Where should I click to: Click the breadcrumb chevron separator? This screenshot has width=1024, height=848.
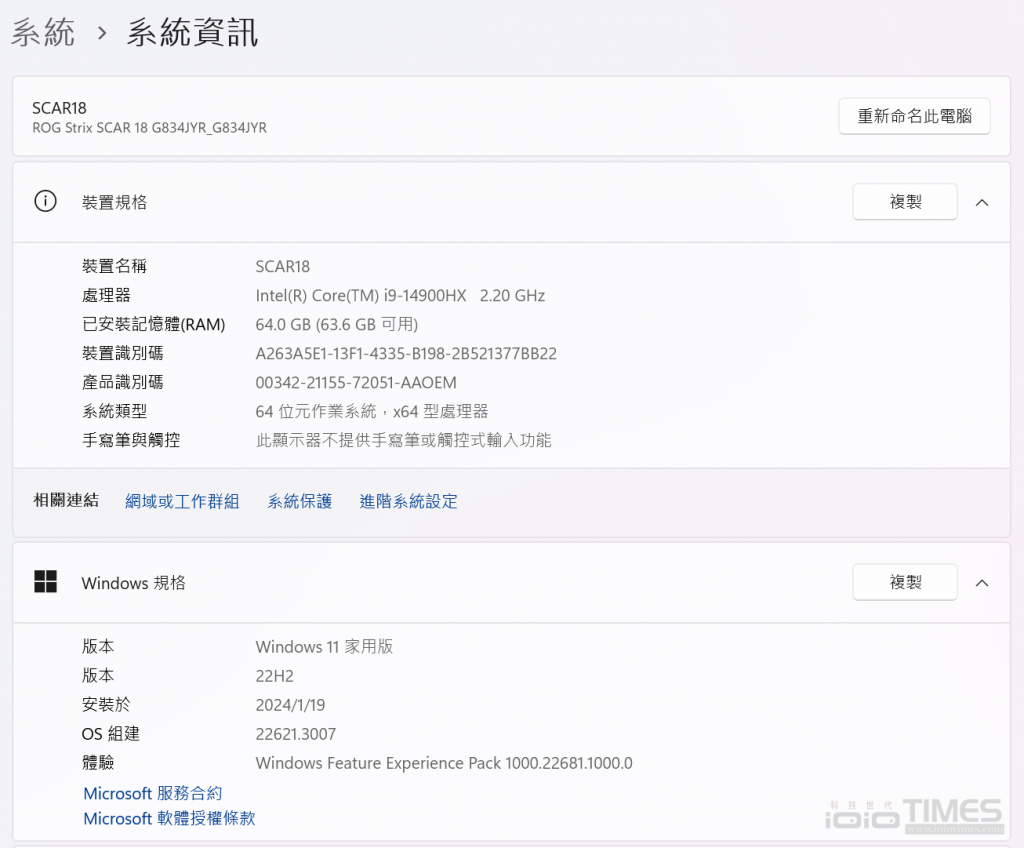[x=101, y=33]
